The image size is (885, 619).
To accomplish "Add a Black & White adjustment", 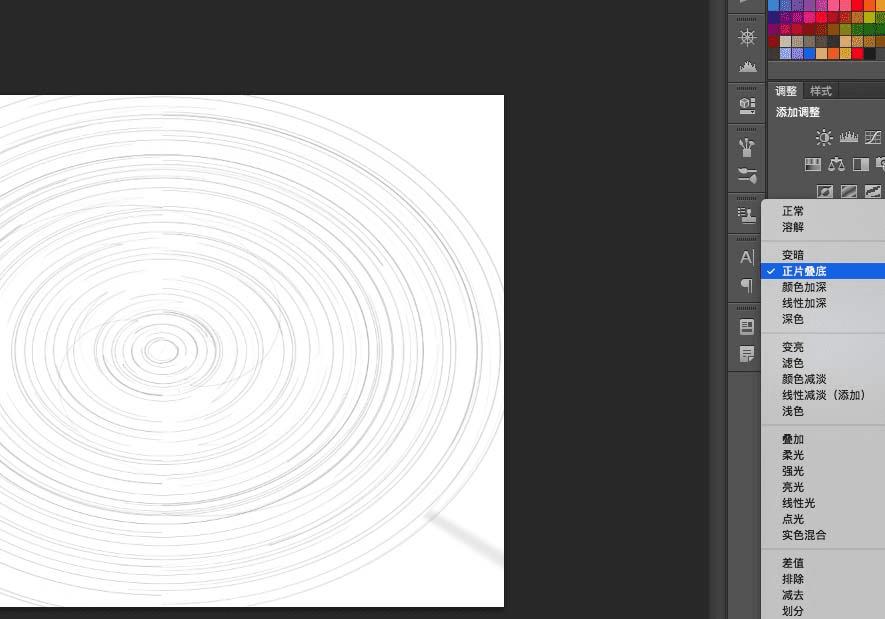I will (x=861, y=164).
